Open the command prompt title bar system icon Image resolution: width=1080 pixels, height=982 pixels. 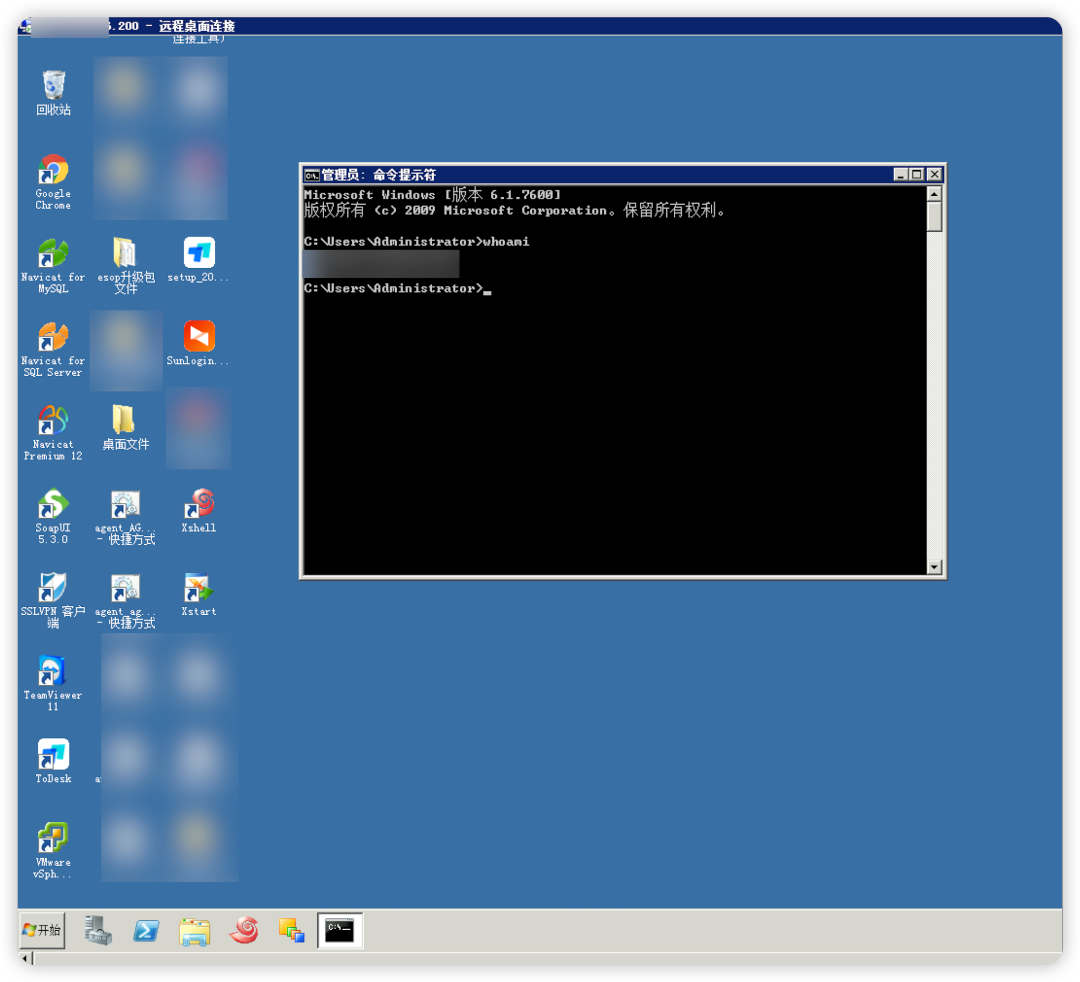[x=311, y=175]
